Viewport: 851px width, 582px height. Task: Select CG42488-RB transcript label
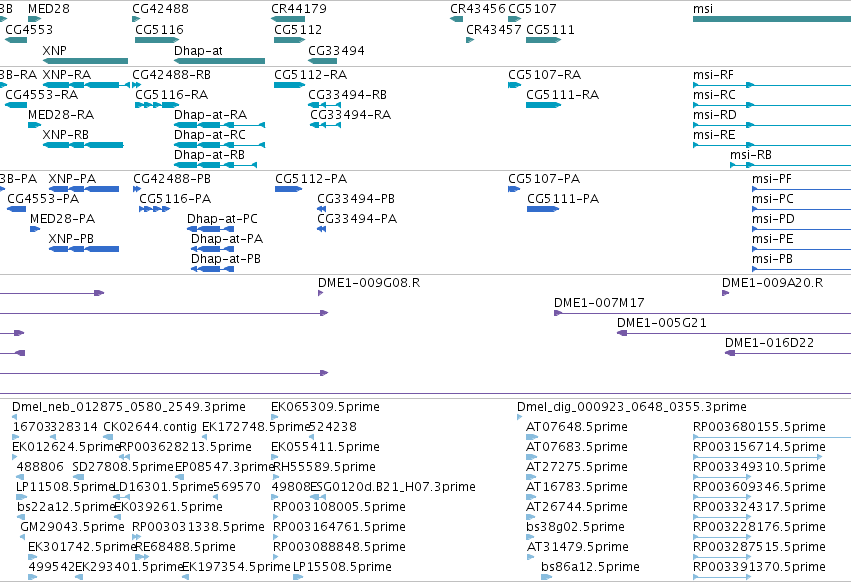172,75
